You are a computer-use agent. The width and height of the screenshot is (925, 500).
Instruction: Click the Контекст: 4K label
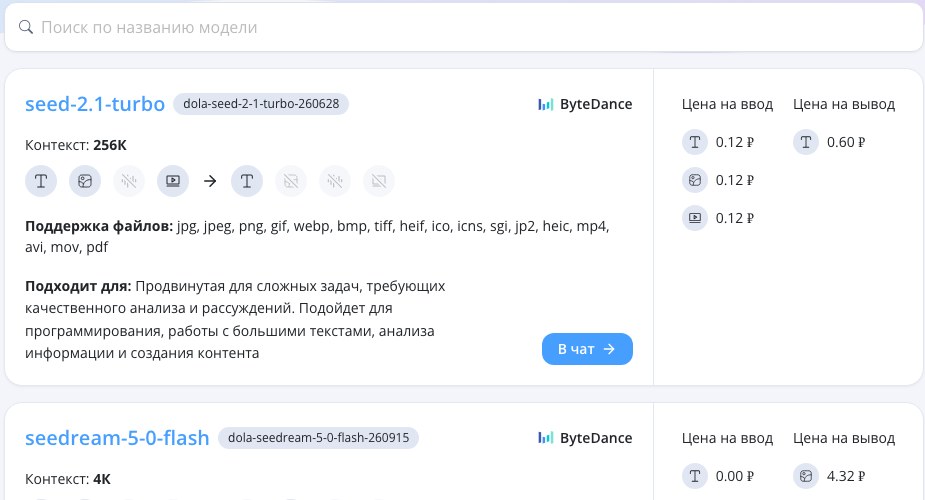pyautogui.click(x=68, y=479)
